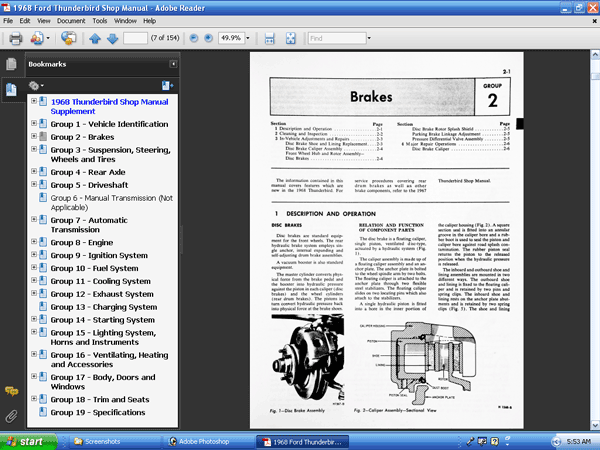Click the zoom in plus button
This screenshot has width=600, height=450.
[x=209, y=38]
